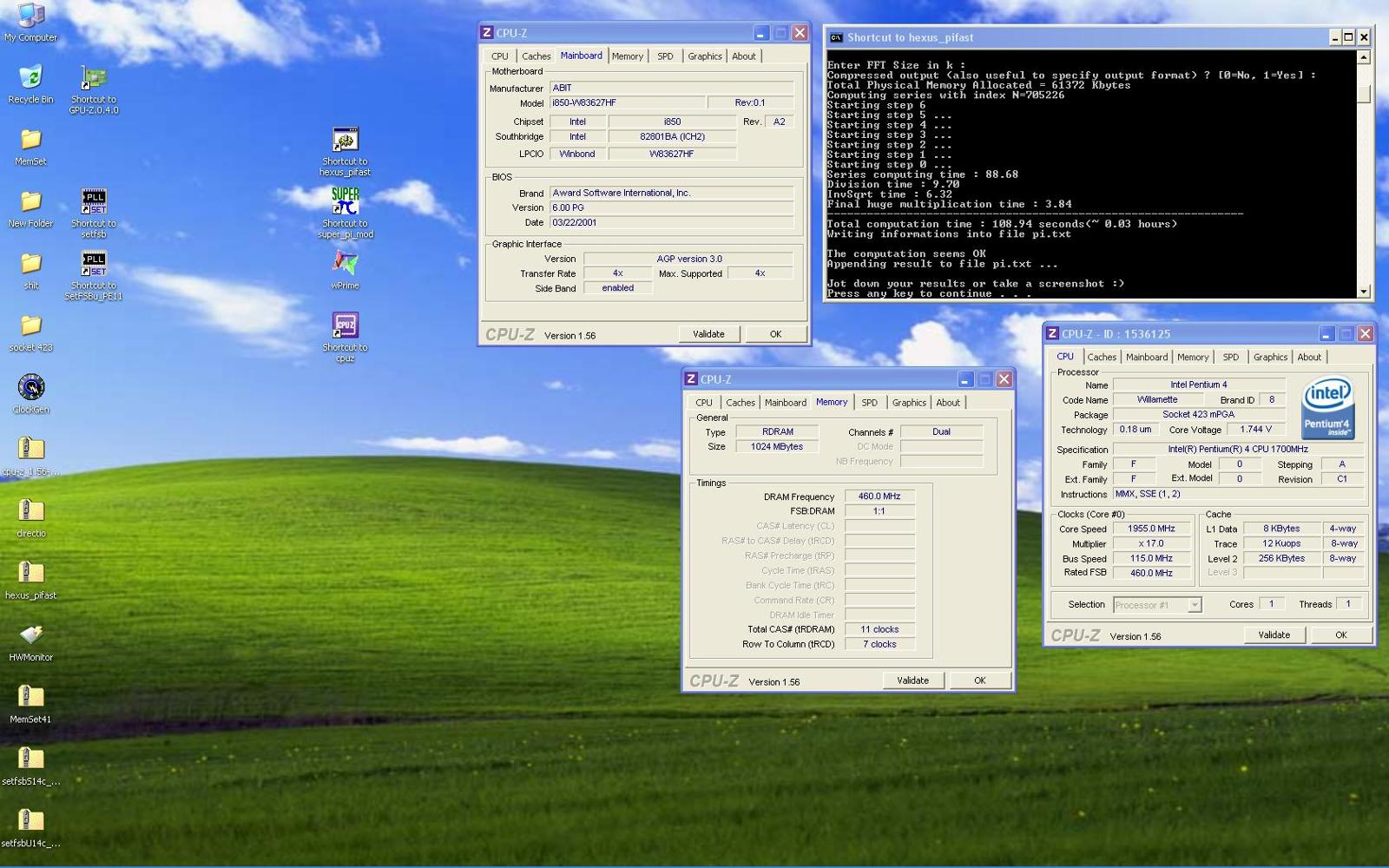The height and width of the screenshot is (868, 1389).
Task: Click the CPU-Z Mainboard window title icon
Action: tap(487, 33)
